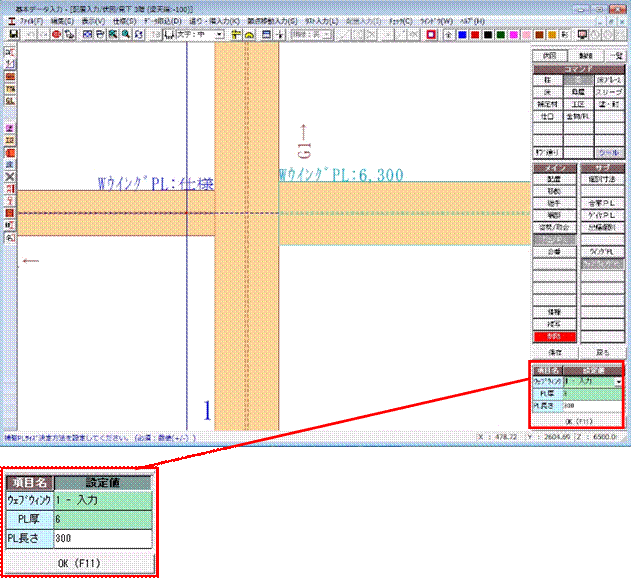The image size is (631, 578).
Task: Select the pink color swatch in toolbar
Action: click(526, 35)
